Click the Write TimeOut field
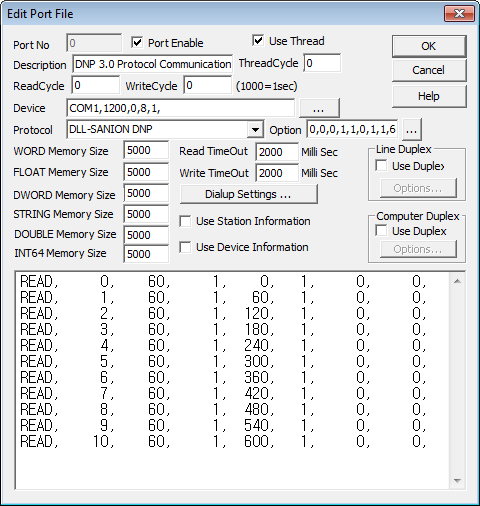The image size is (480, 506). pos(277,173)
